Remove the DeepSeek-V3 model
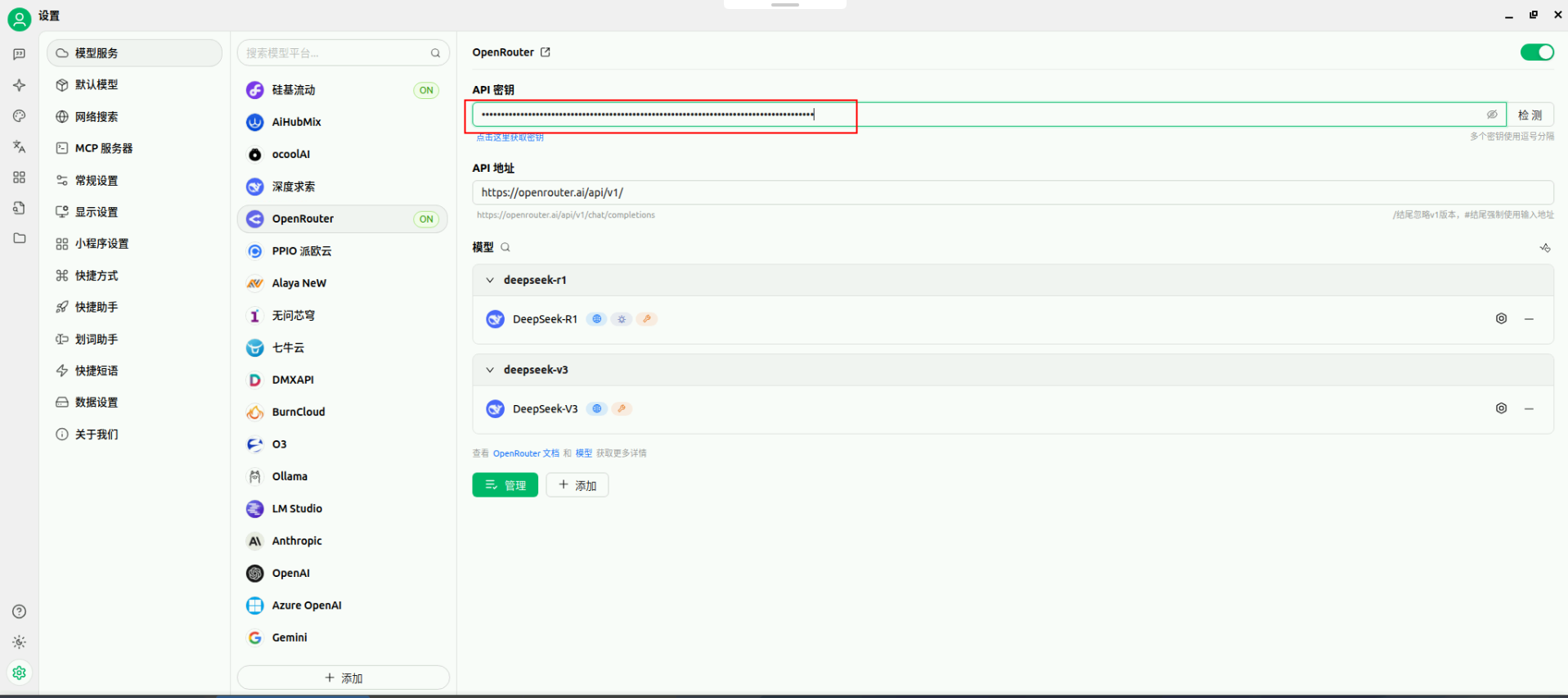This screenshot has height=698, width=1568. [x=1529, y=408]
